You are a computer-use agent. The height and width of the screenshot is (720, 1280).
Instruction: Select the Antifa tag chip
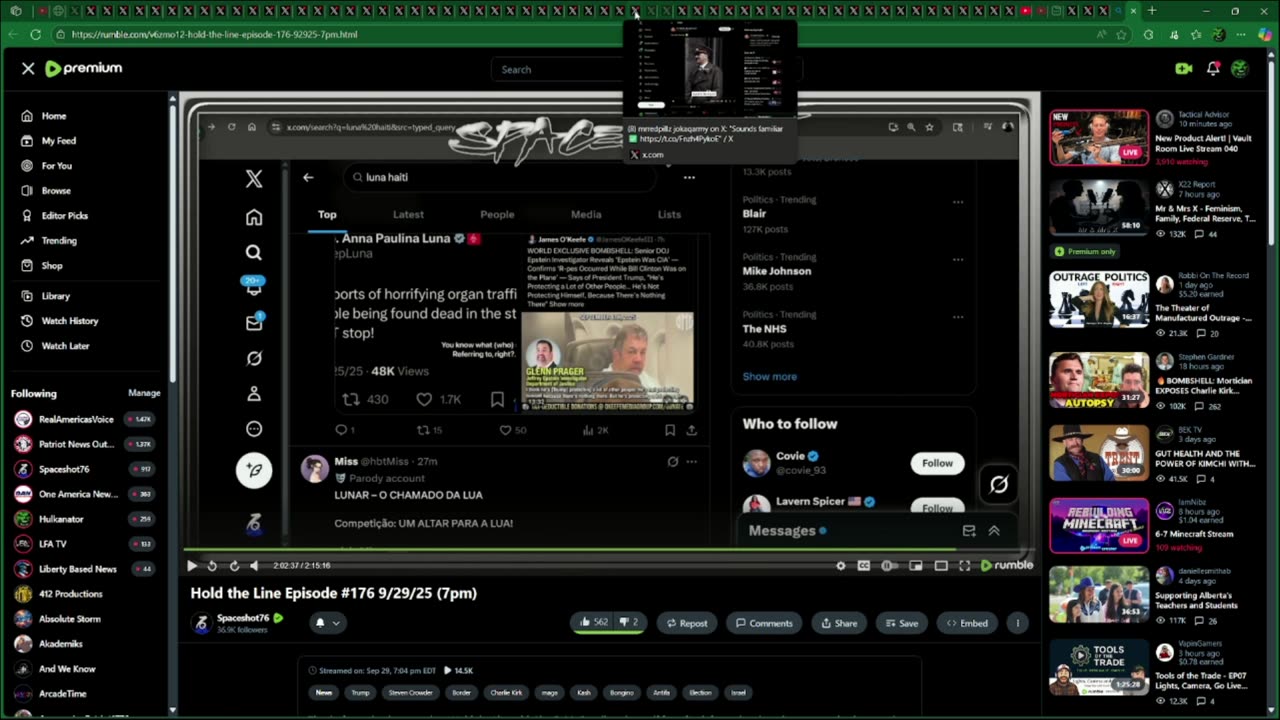click(x=661, y=692)
